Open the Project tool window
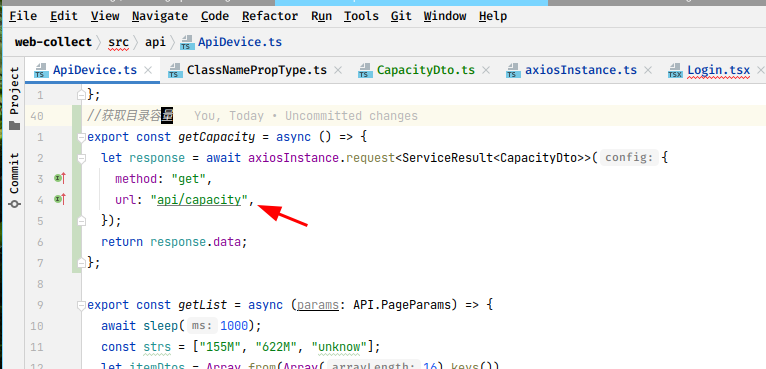The height and width of the screenshot is (369, 766). [x=15, y=98]
